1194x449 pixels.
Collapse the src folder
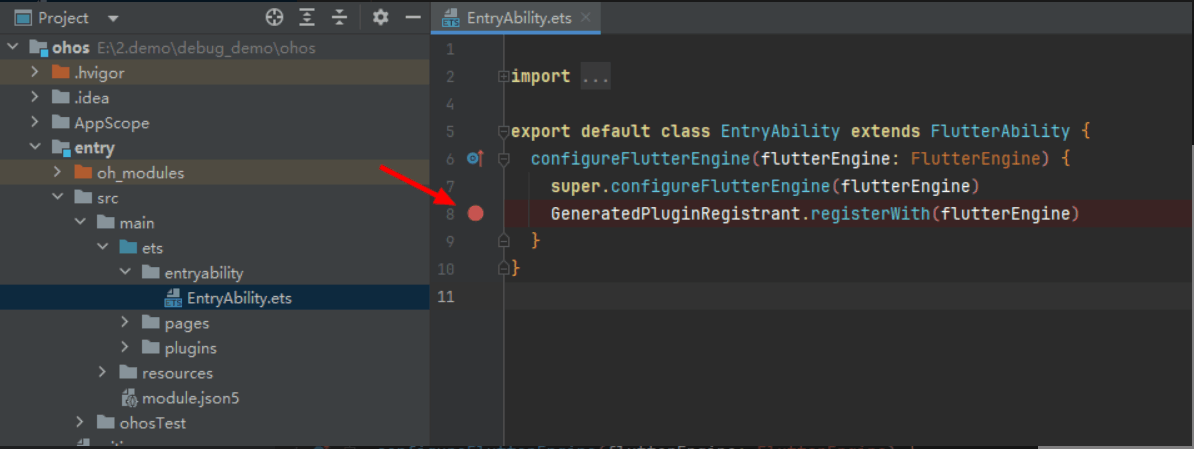[57, 198]
